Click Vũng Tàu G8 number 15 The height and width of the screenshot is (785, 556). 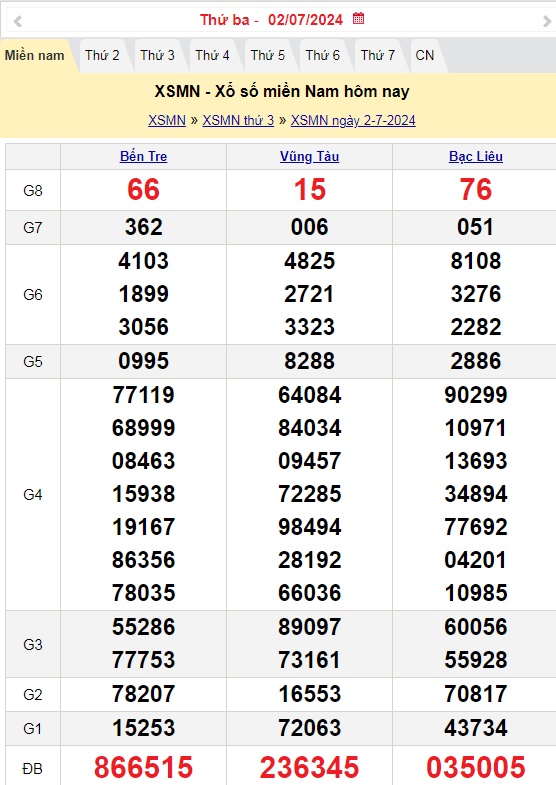pos(310,190)
